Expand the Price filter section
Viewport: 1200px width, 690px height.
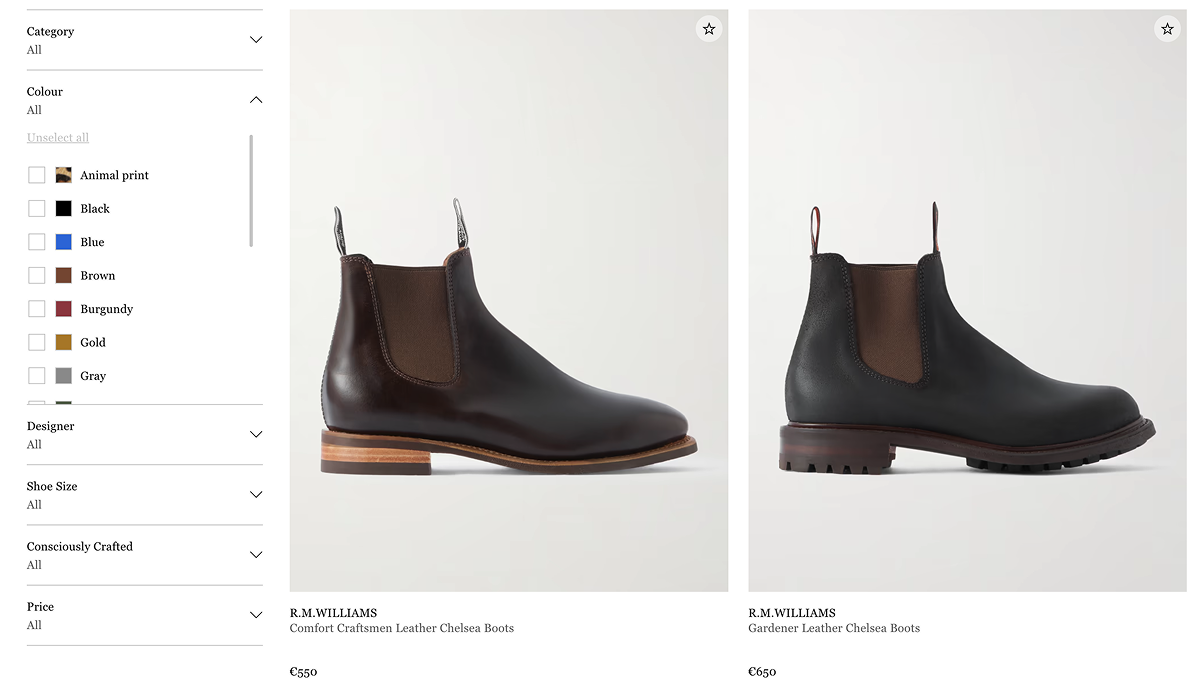256,614
